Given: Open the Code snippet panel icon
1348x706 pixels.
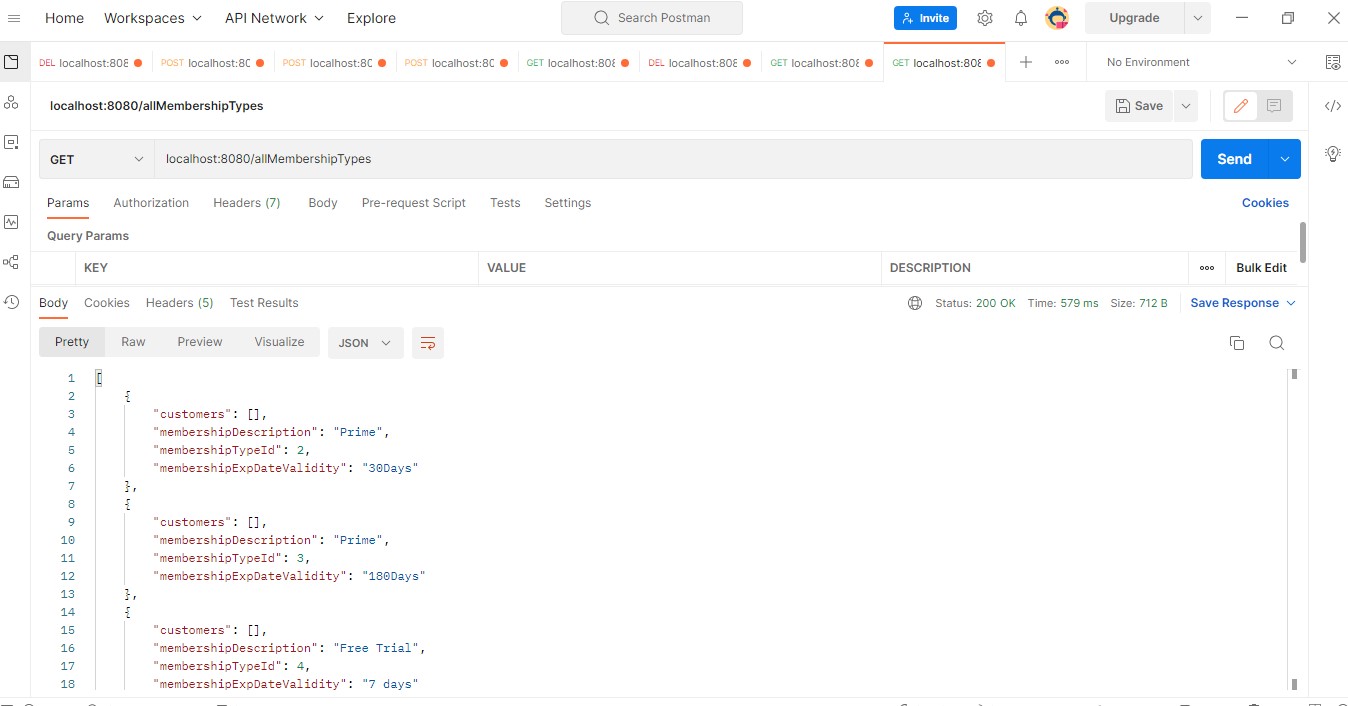Looking at the screenshot, I should coord(1332,104).
